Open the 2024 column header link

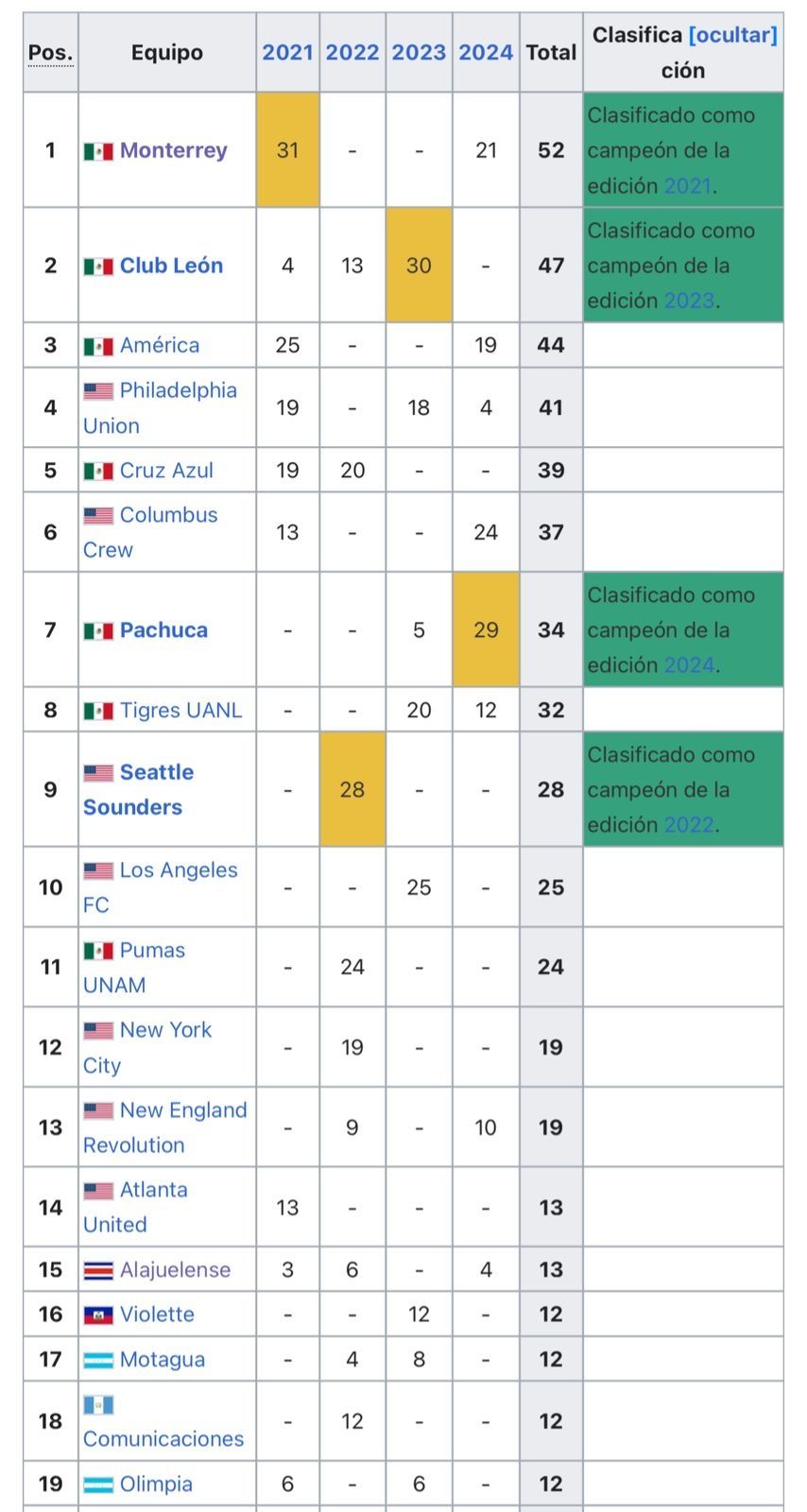(486, 53)
